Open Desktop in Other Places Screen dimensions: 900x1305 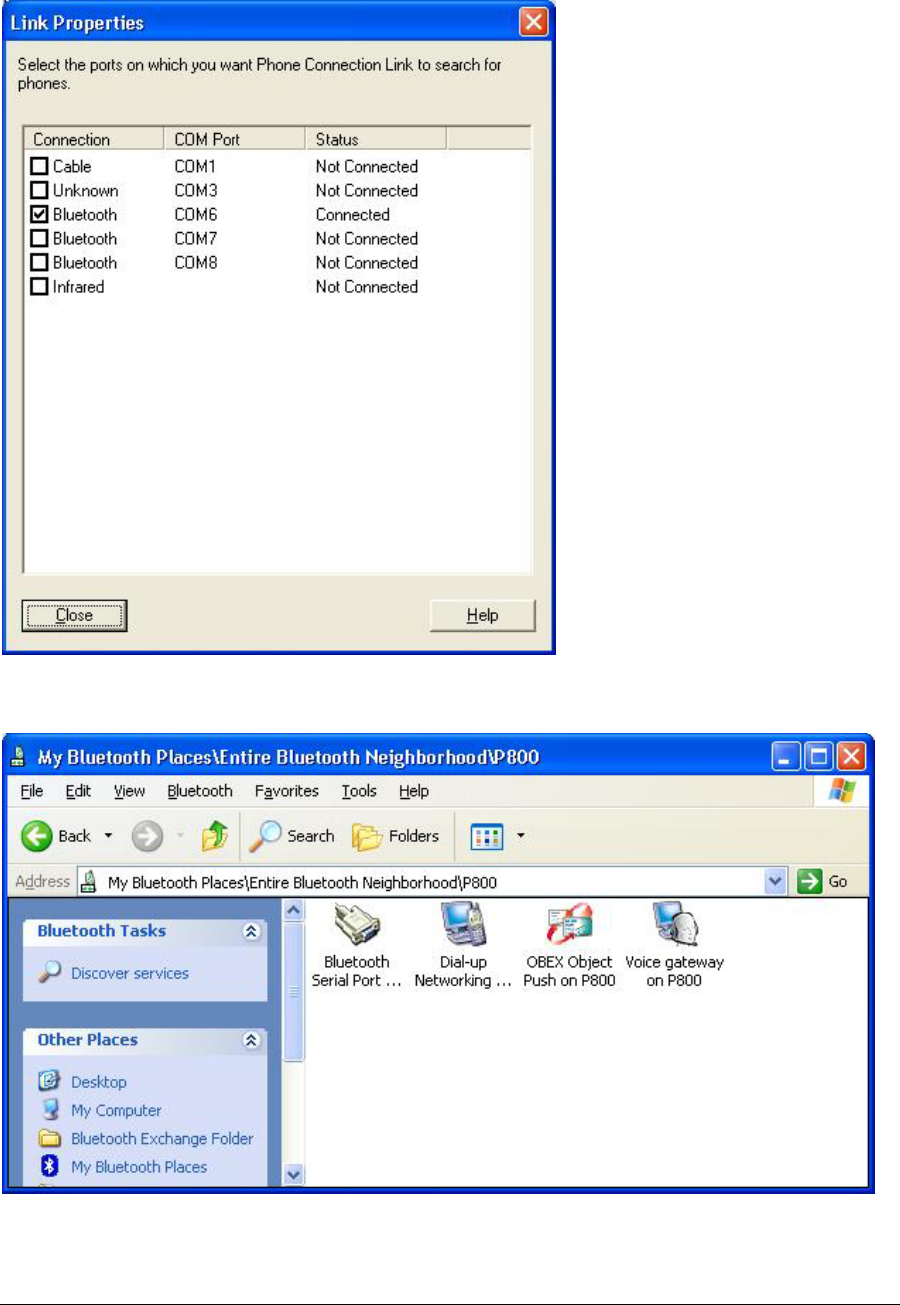click(83, 1082)
